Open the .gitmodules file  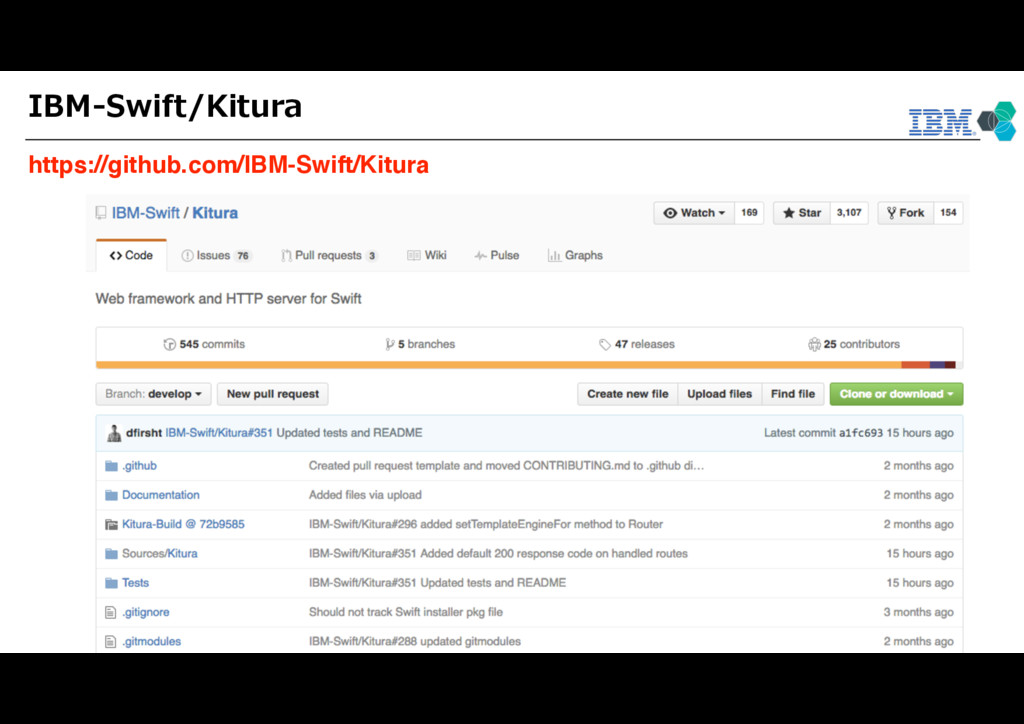tap(152, 642)
